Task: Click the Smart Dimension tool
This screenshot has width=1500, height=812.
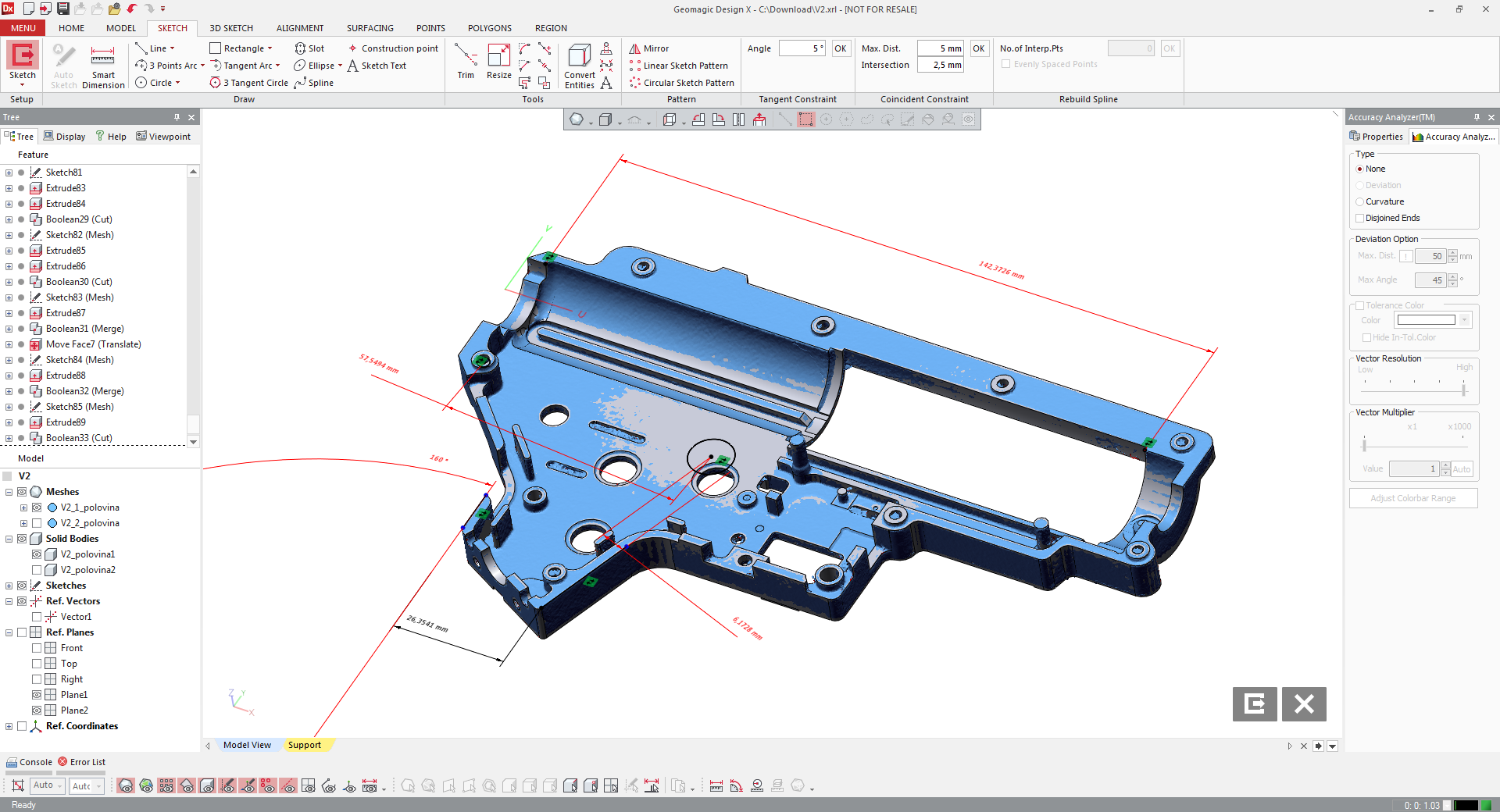Action: pyautogui.click(x=103, y=66)
